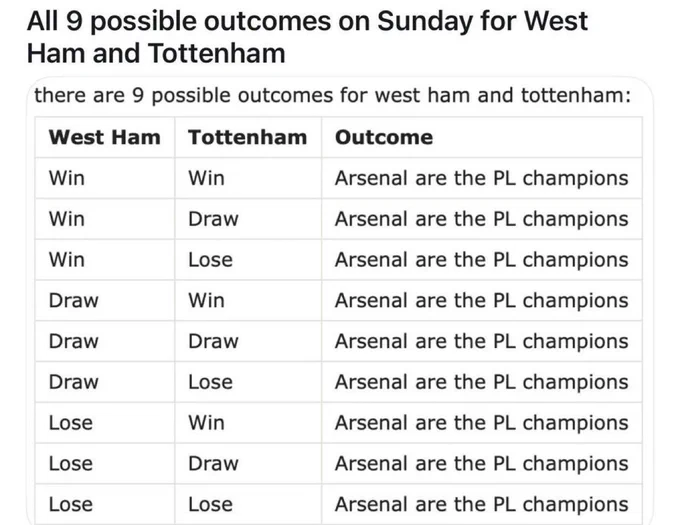Click Tottenham Draw cell in Lose/Draw row
The image size is (680, 525).
(x=213, y=463)
